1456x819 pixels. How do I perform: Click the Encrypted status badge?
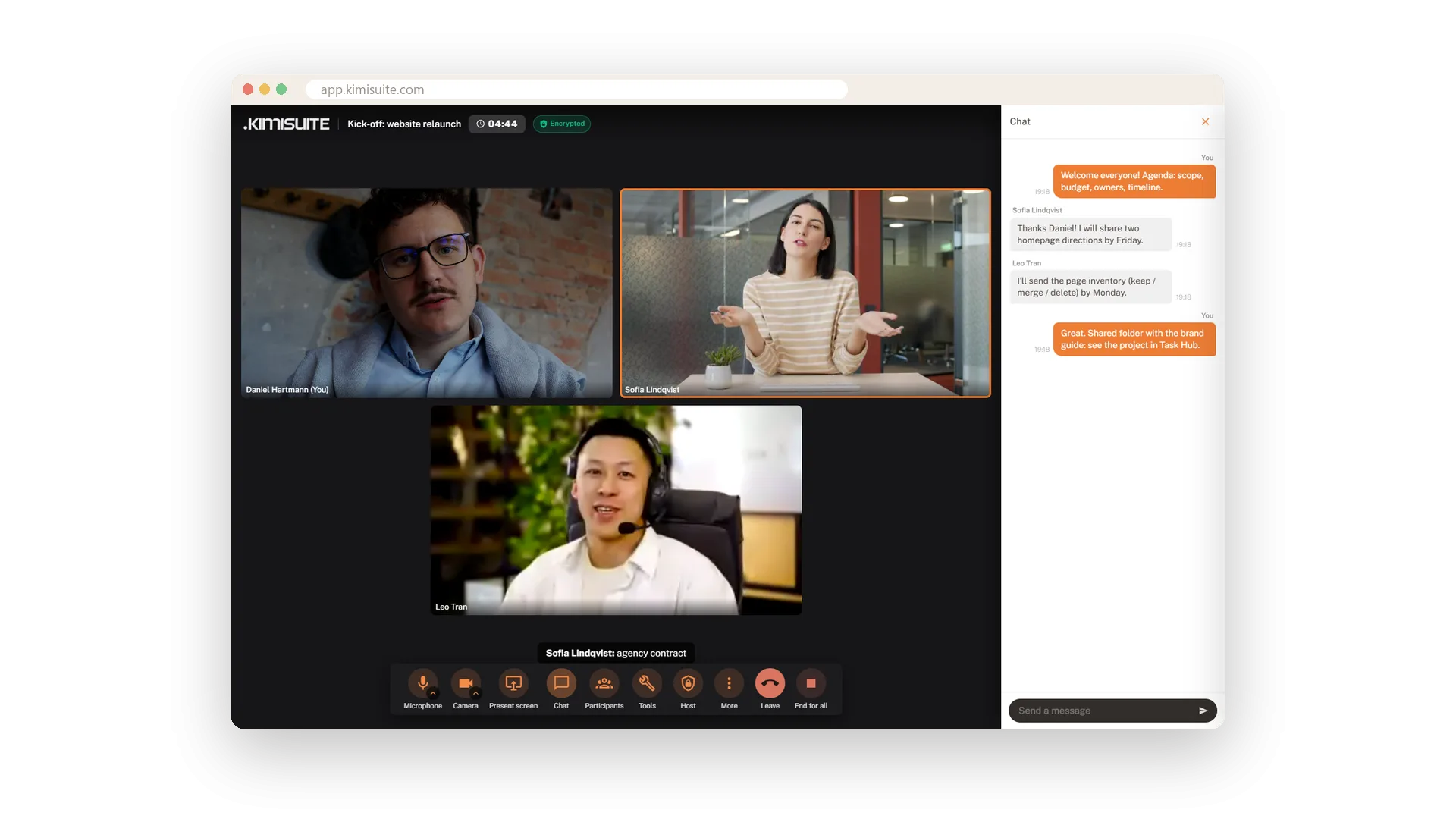[x=562, y=124]
